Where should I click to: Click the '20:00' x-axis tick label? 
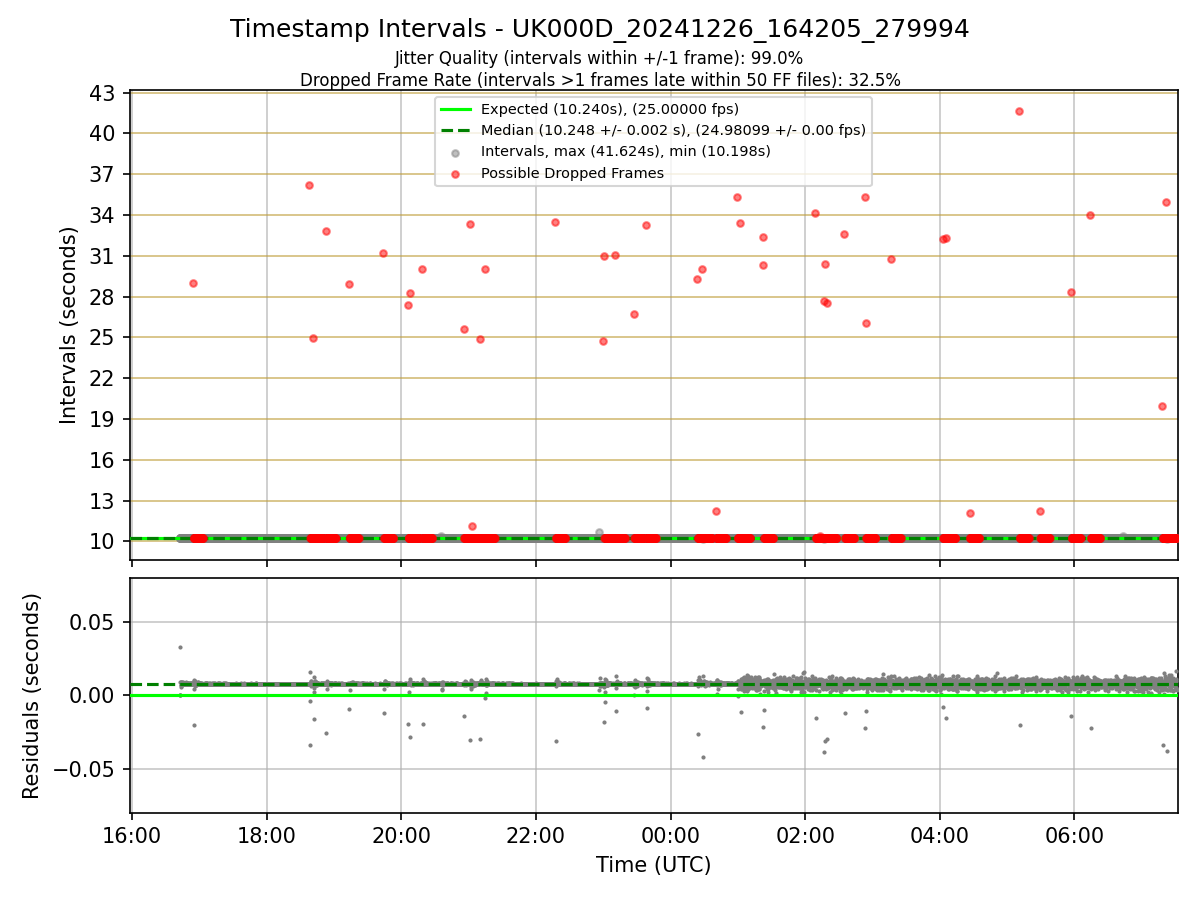point(401,834)
